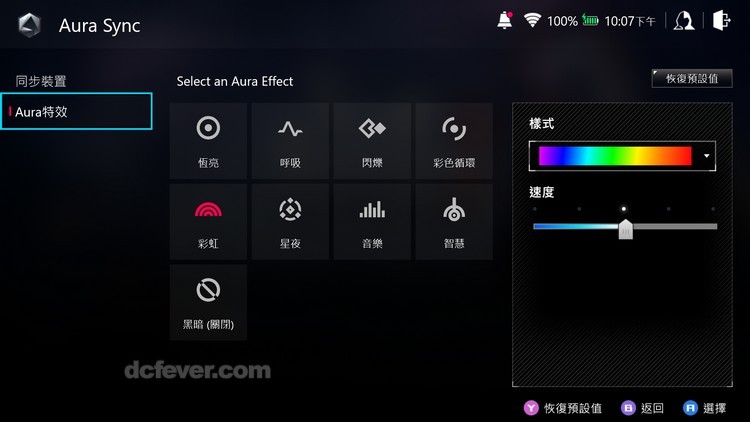Choose the 星夜 starry night effect
Viewport: 750px width, 422px height.
click(x=290, y=222)
